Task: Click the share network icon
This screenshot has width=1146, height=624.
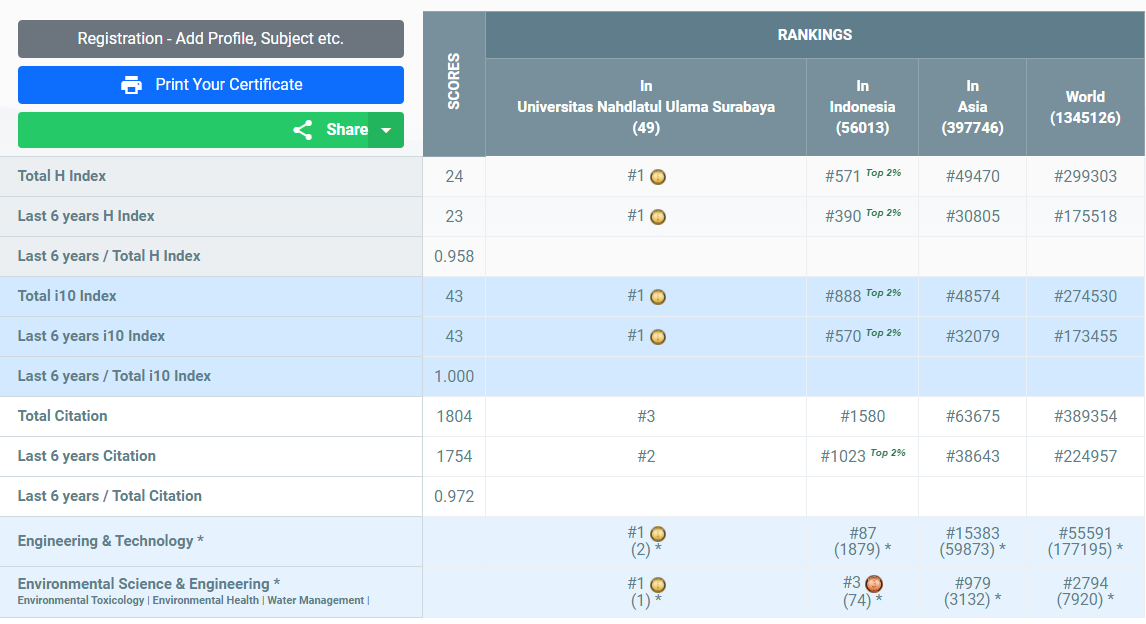Action: click(302, 130)
